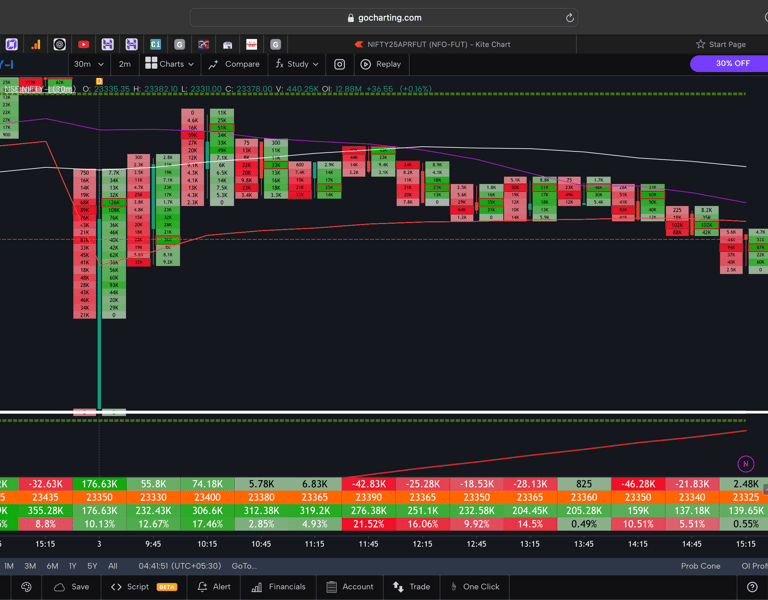Image resolution: width=768 pixels, height=600 pixels.
Task: Open the Financials panel
Action: (278, 587)
